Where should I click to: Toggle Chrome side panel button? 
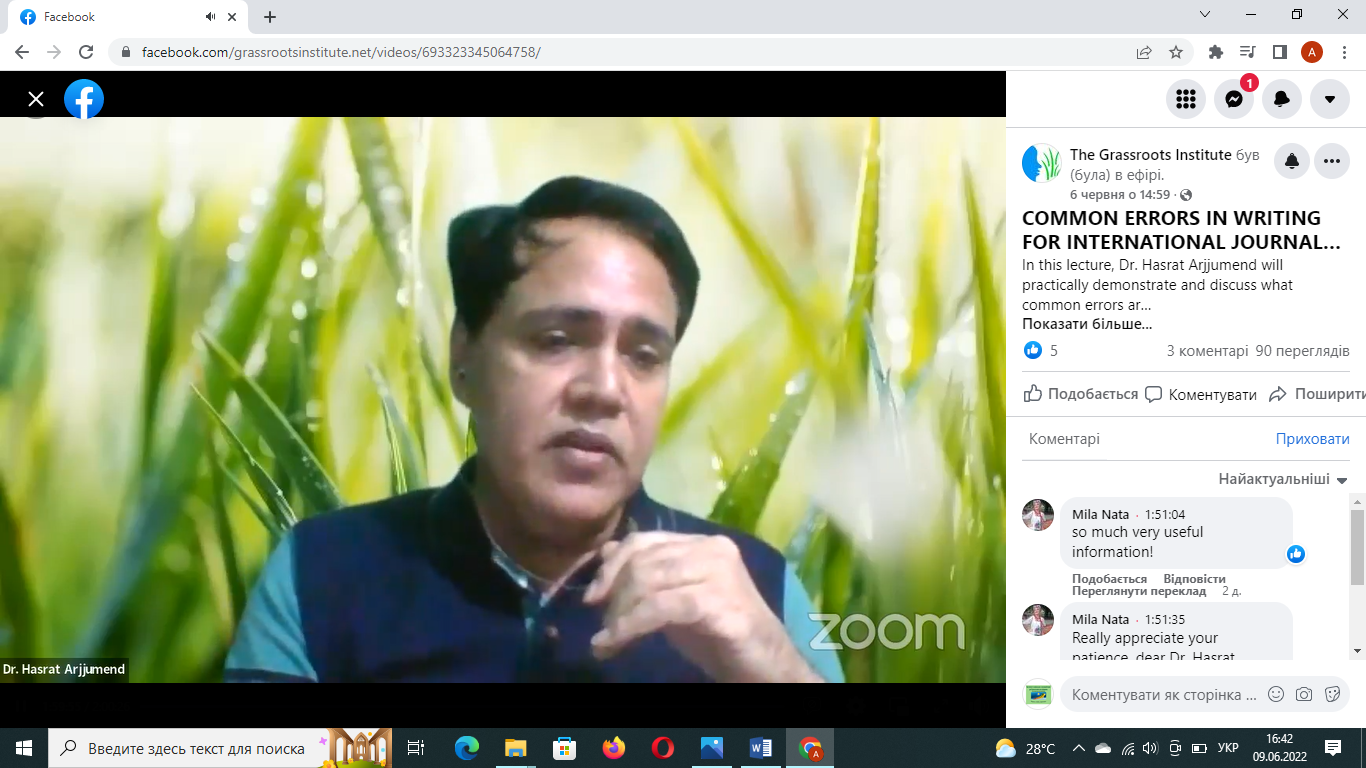pyautogui.click(x=1279, y=52)
